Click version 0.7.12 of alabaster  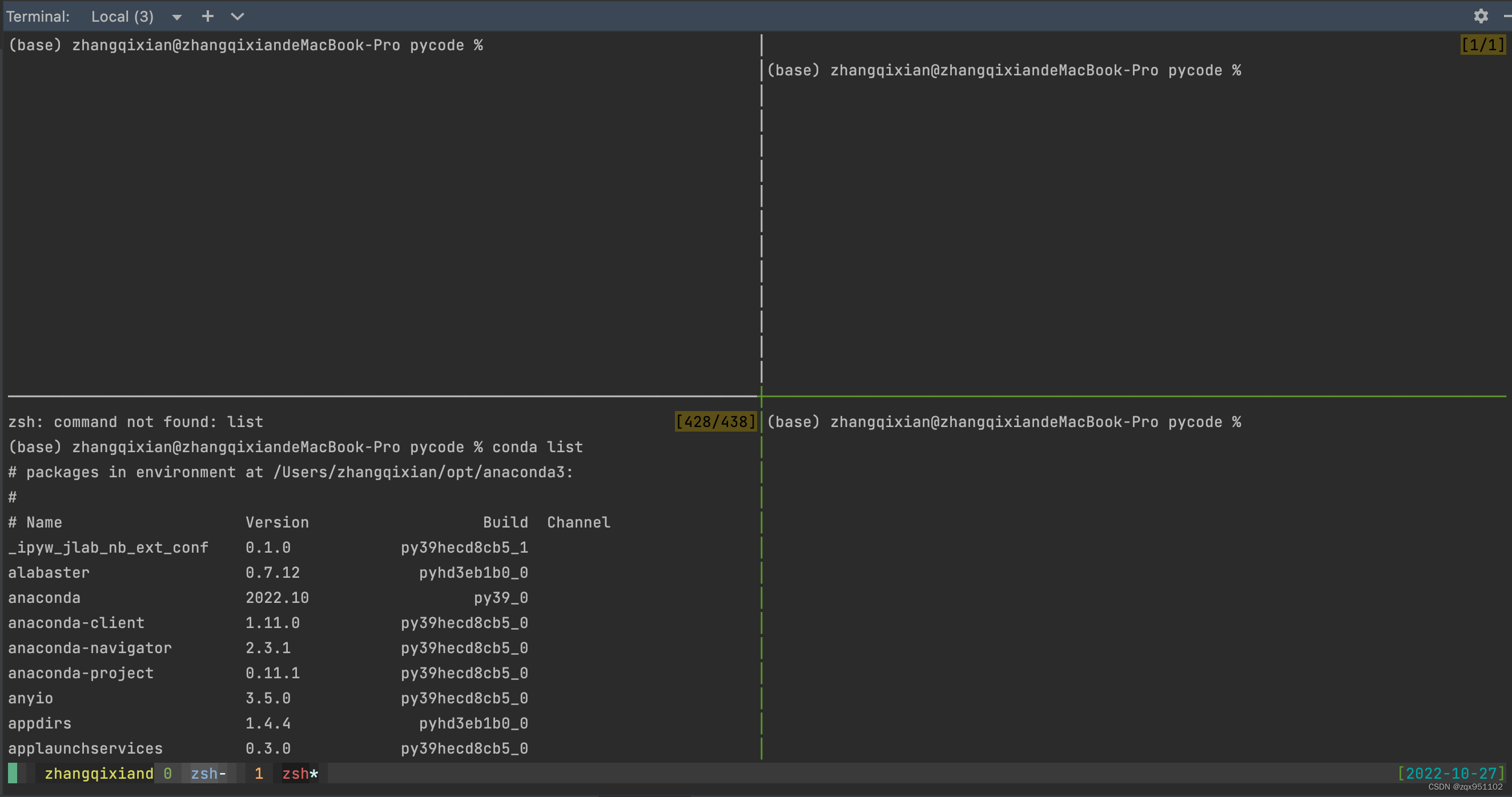pyautogui.click(x=272, y=573)
